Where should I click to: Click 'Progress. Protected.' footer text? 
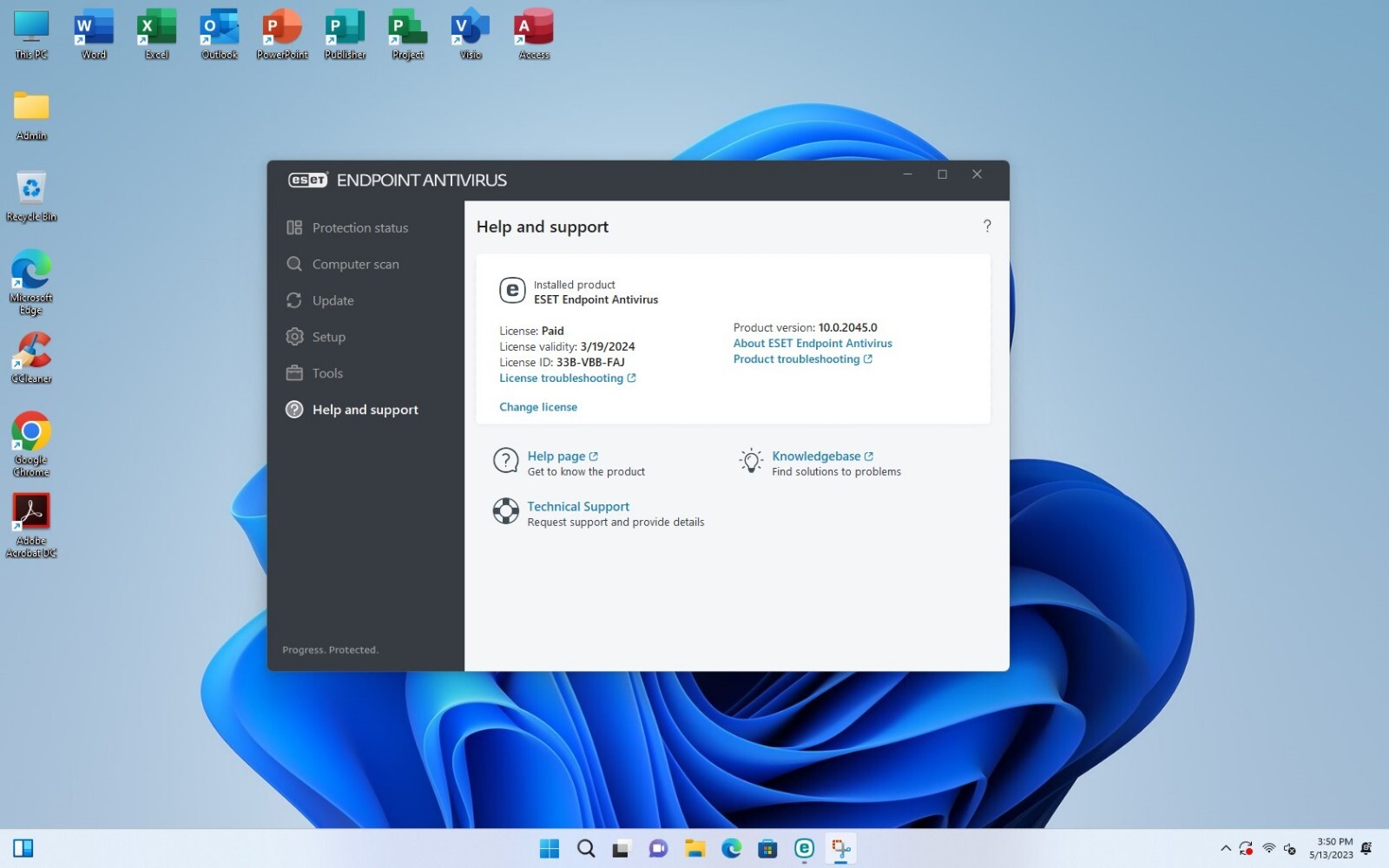pos(330,650)
